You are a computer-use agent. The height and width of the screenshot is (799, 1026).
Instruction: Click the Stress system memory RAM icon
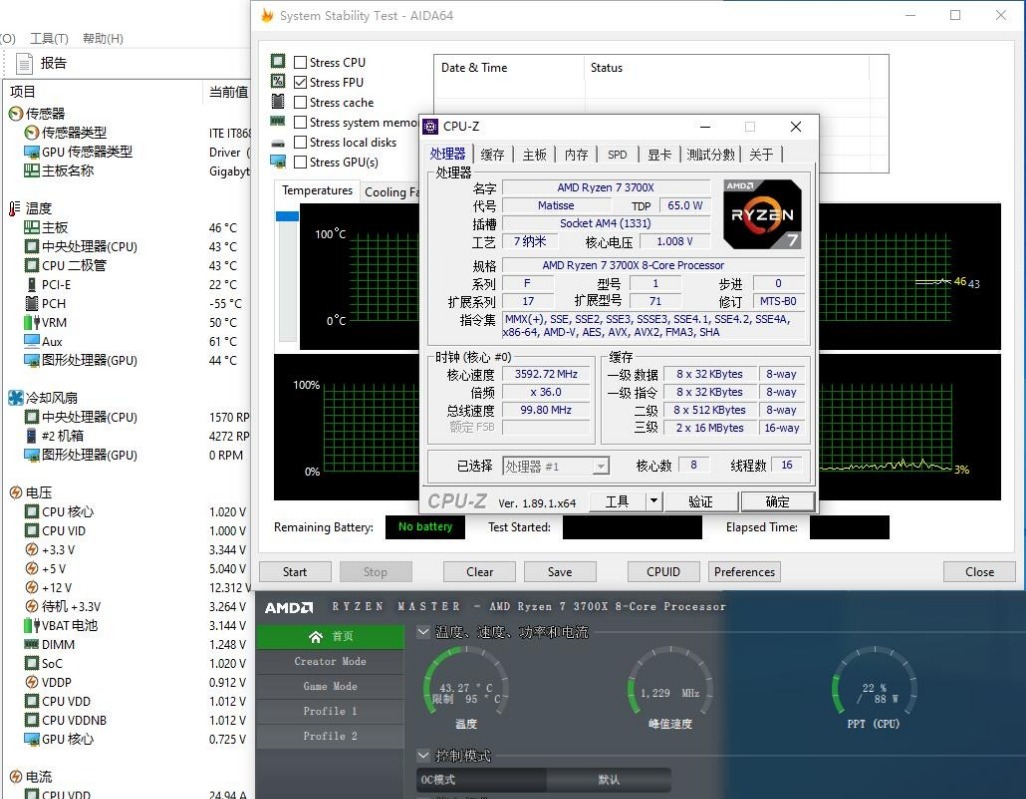click(277, 121)
